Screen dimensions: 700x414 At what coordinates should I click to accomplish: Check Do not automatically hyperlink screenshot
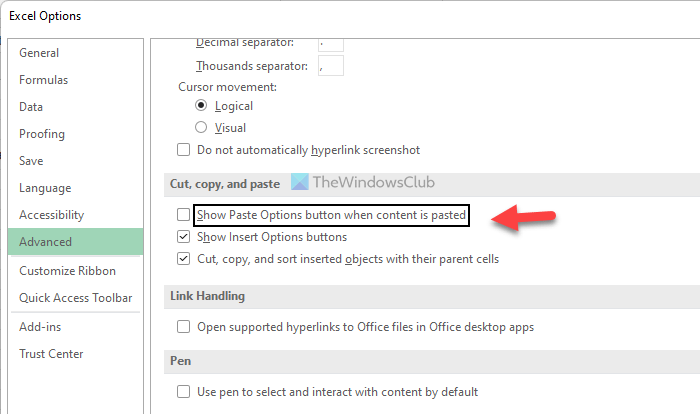(x=183, y=150)
